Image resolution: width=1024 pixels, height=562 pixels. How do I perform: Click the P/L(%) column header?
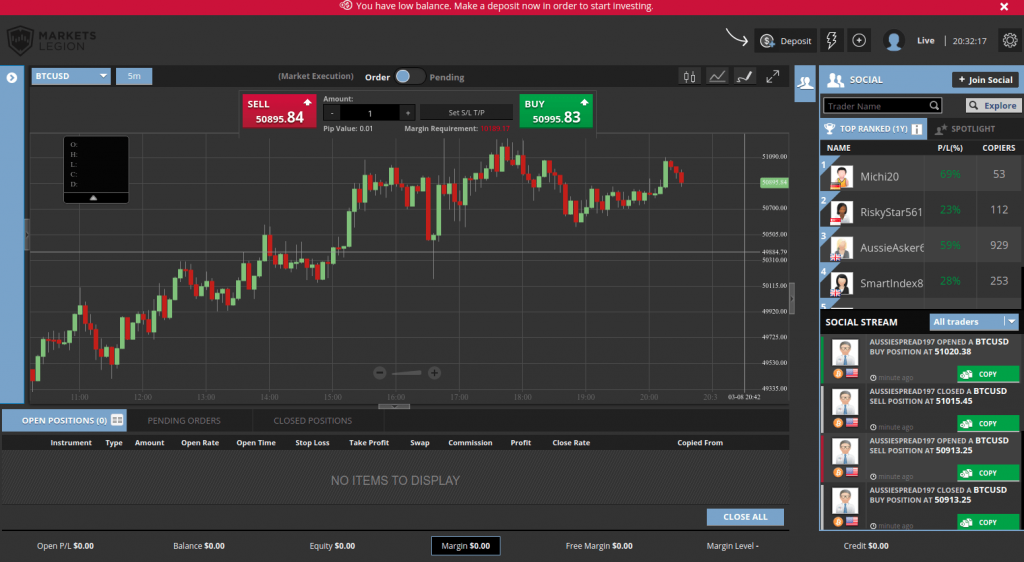(x=950, y=148)
